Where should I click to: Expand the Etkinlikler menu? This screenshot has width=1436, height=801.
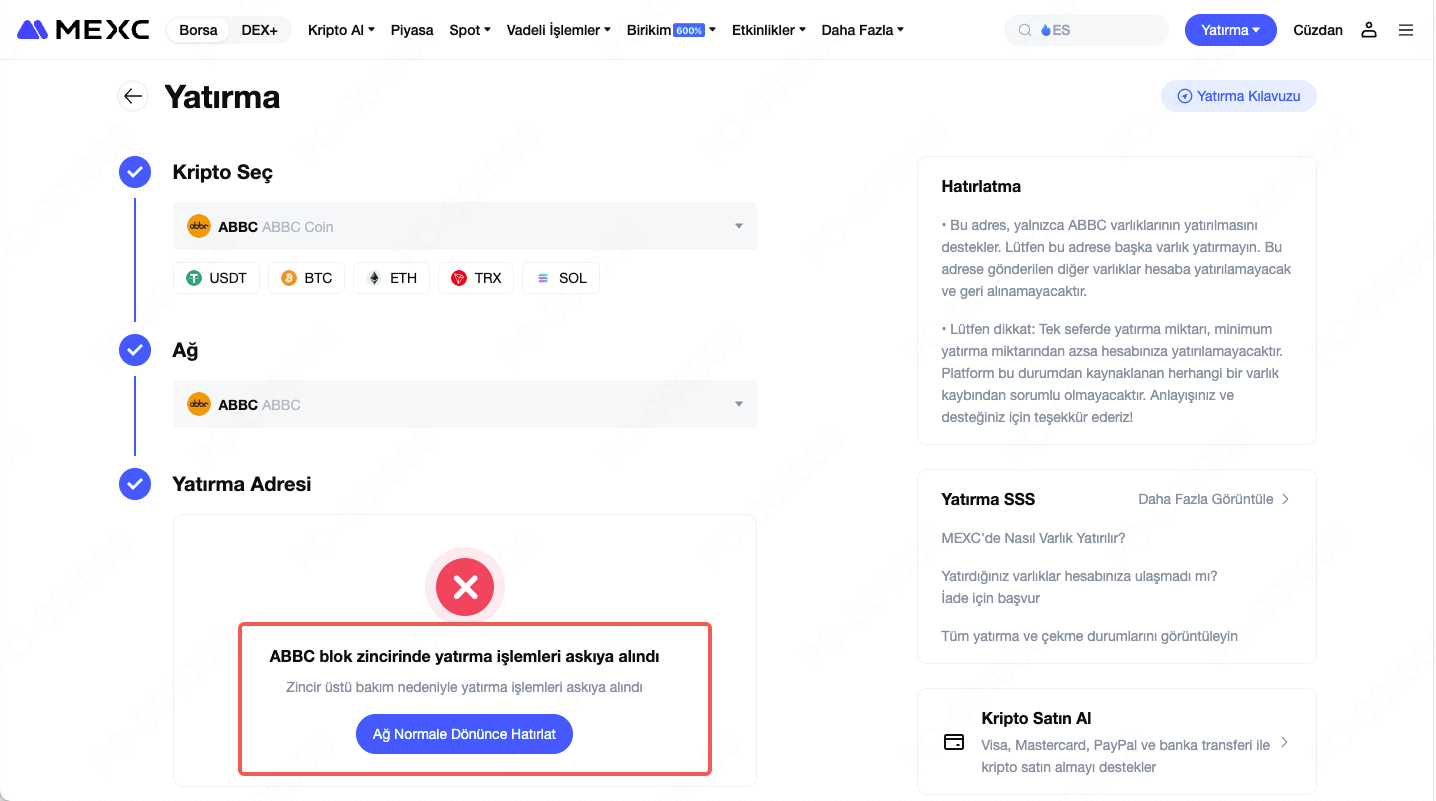point(769,30)
